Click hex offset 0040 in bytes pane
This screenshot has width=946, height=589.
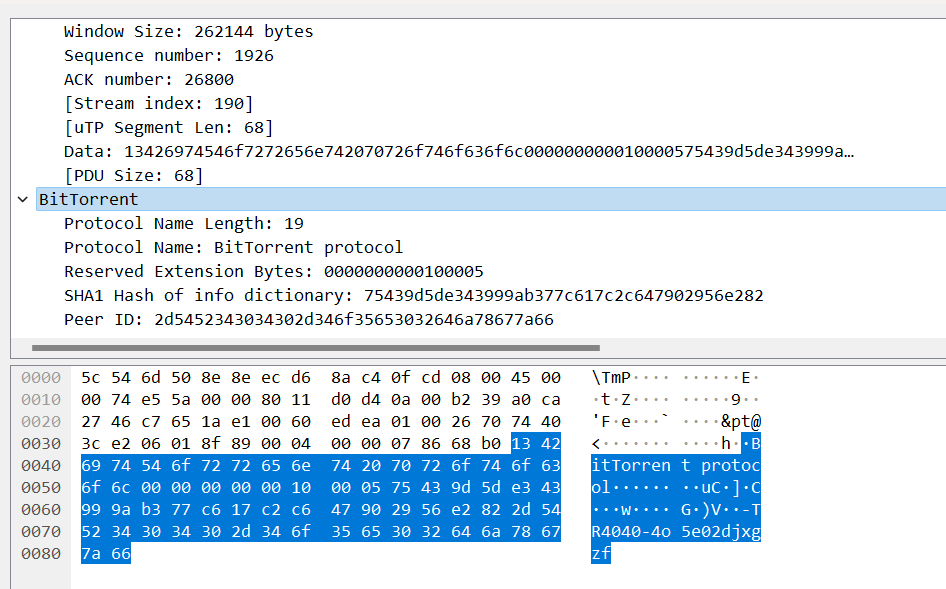point(41,466)
